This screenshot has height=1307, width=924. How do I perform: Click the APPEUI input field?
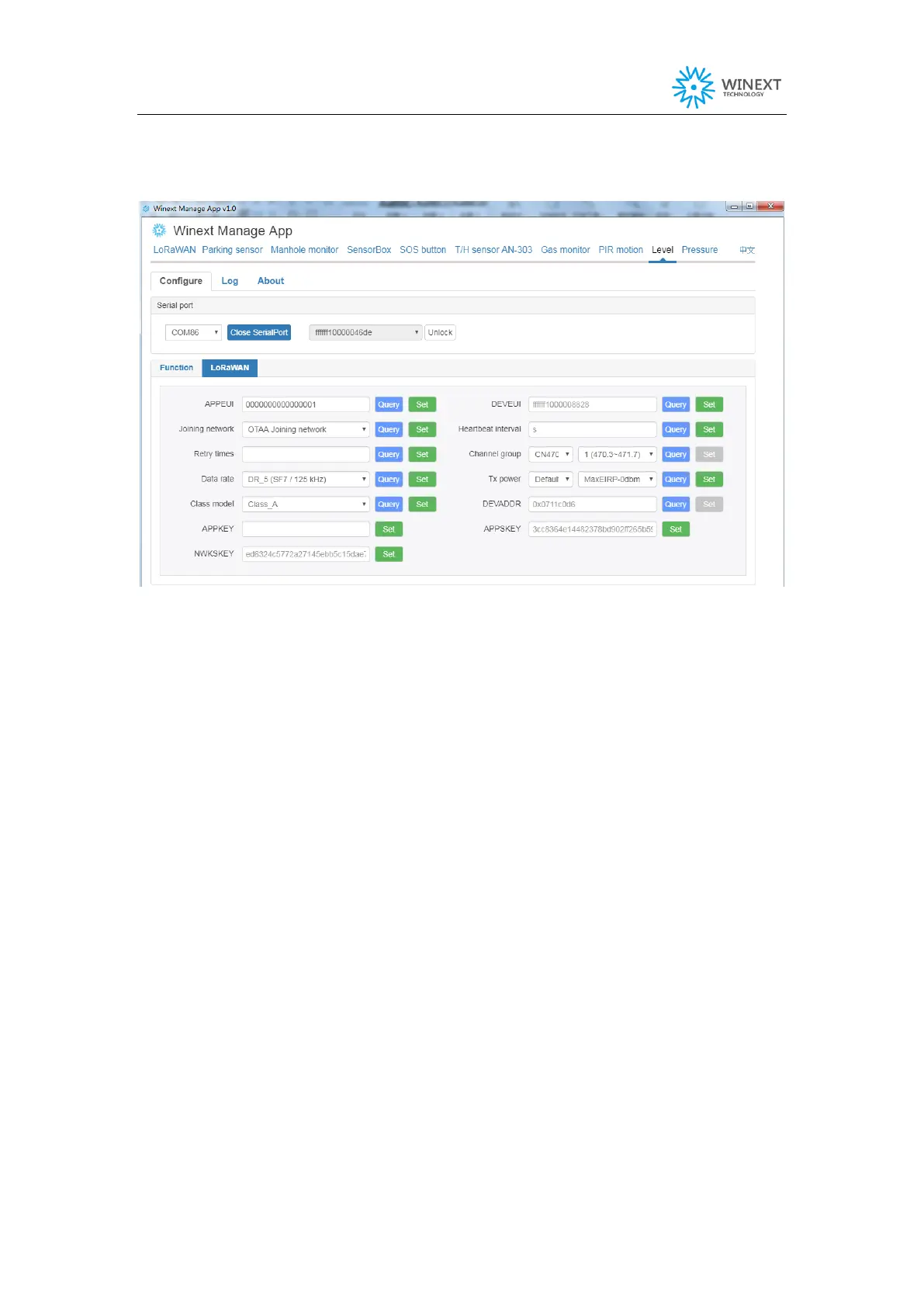click(x=306, y=404)
